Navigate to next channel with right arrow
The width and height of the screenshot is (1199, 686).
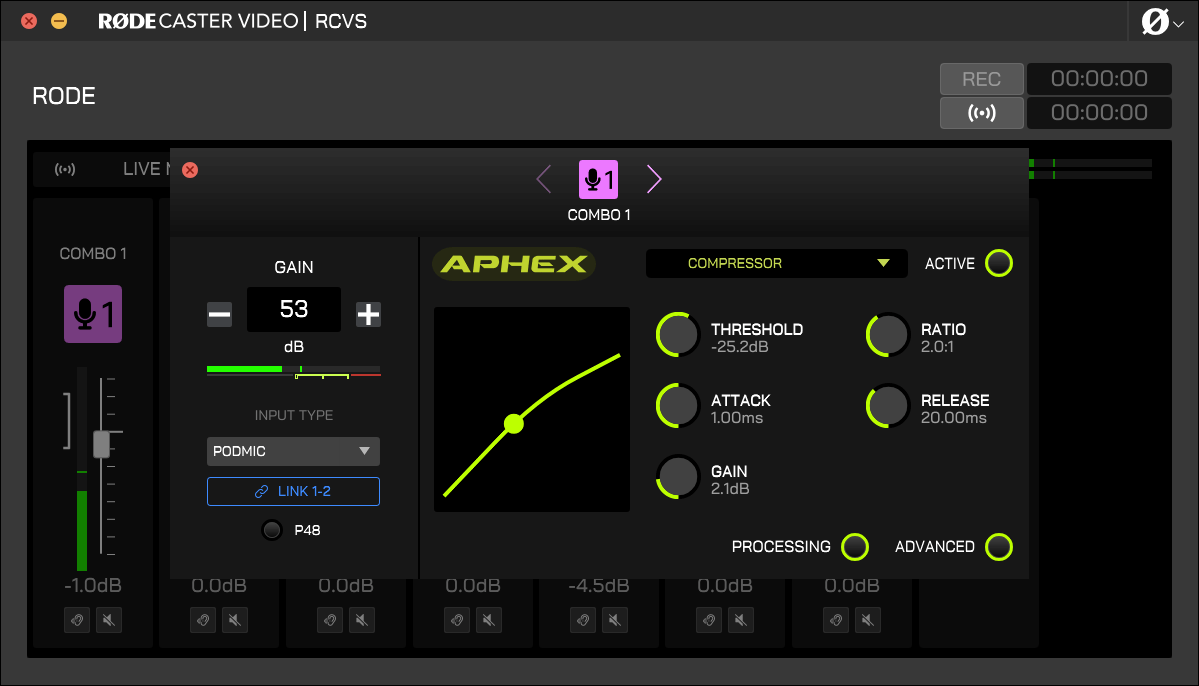pyautogui.click(x=653, y=179)
